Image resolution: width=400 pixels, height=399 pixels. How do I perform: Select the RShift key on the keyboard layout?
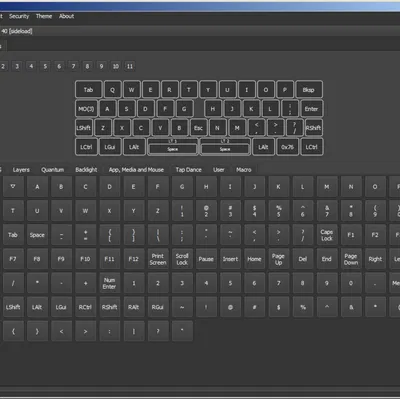[x=313, y=128]
